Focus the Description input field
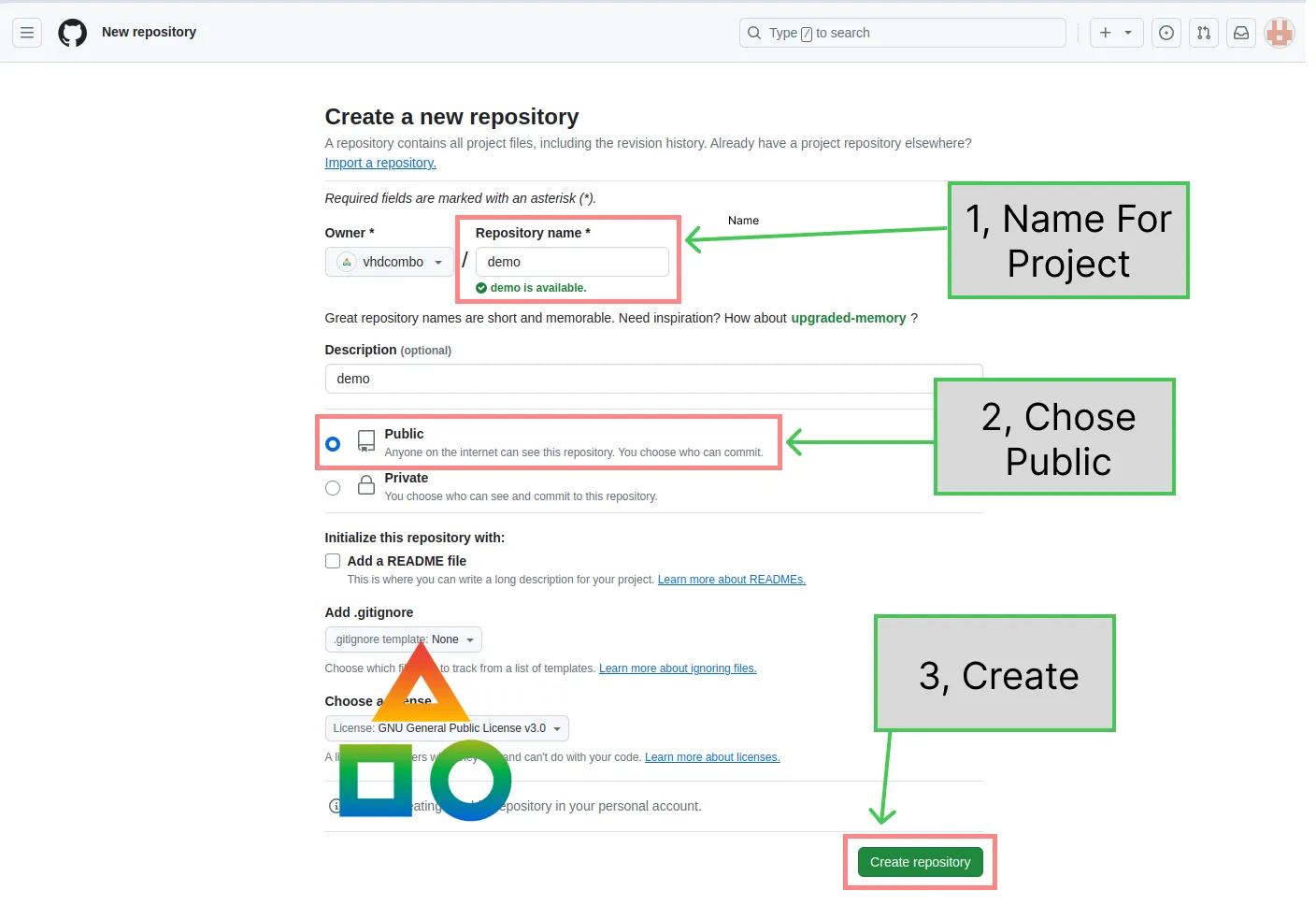The width and height of the screenshot is (1316, 905). pyautogui.click(x=654, y=379)
